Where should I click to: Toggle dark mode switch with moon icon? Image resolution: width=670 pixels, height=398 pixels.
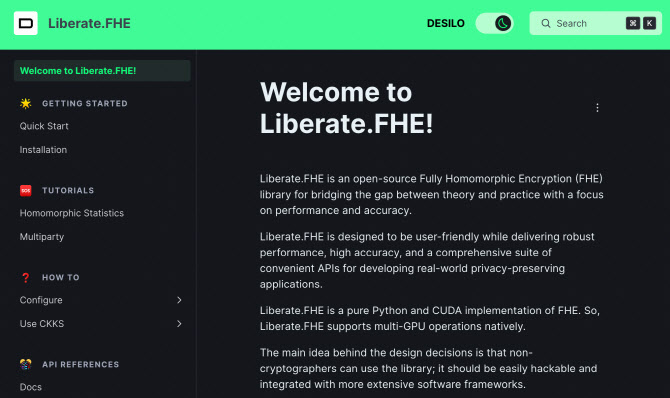495,23
